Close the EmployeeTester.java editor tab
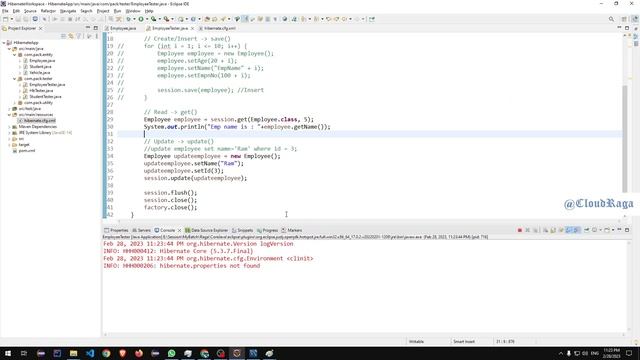The width and height of the screenshot is (640, 360). click(192, 28)
